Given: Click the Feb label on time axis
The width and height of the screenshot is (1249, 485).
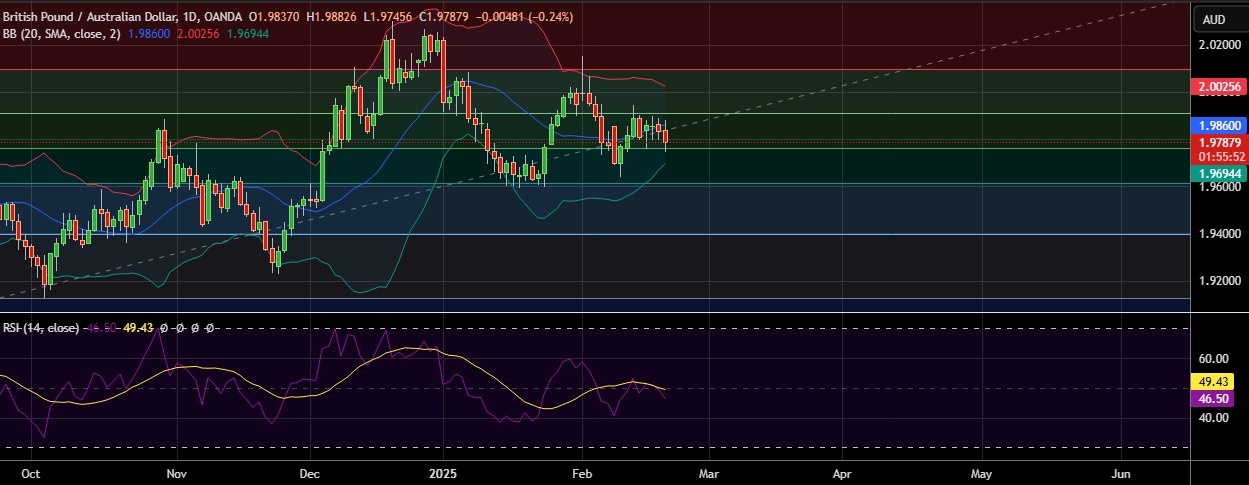Looking at the screenshot, I should click(x=583, y=472).
